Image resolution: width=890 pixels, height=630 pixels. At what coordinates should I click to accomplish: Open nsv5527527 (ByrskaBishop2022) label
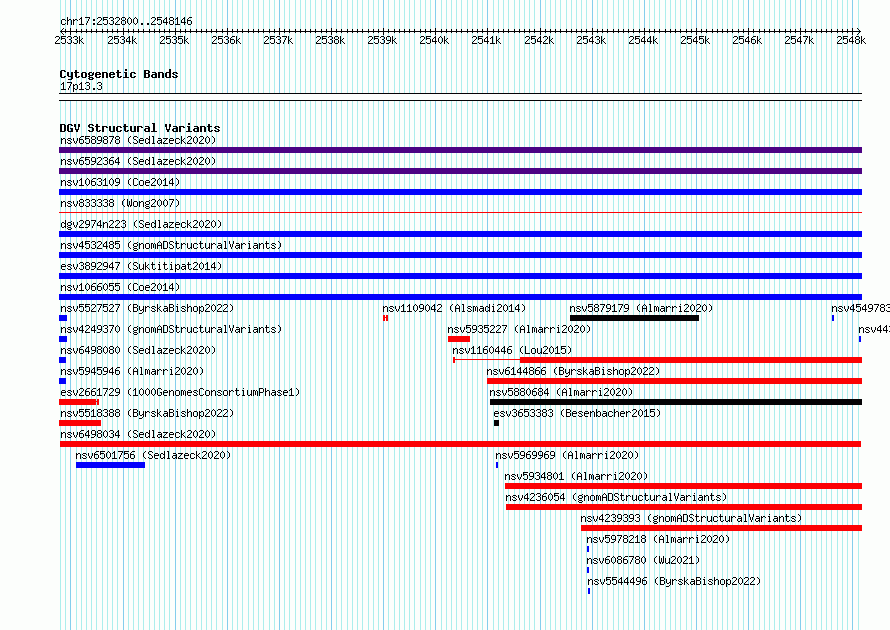point(147,308)
